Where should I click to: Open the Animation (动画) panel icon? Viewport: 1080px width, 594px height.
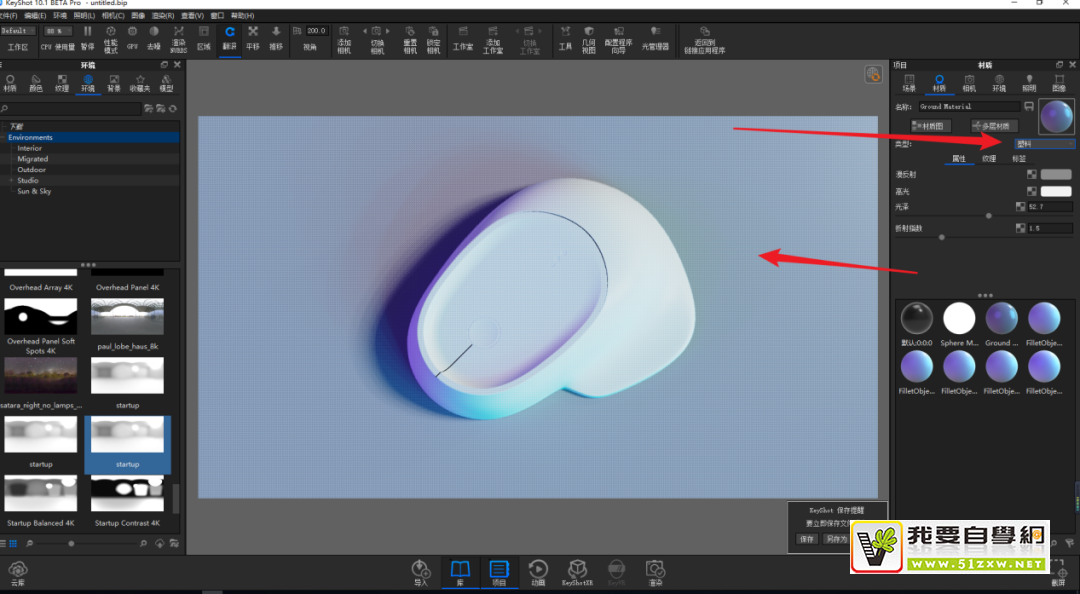[x=538, y=572]
